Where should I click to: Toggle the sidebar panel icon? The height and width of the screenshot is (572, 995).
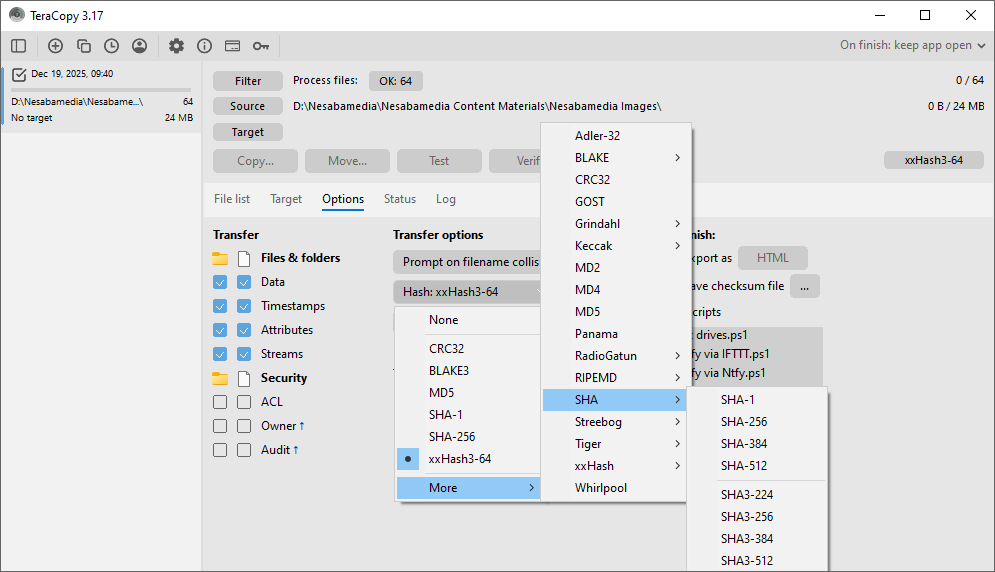[x=19, y=46]
